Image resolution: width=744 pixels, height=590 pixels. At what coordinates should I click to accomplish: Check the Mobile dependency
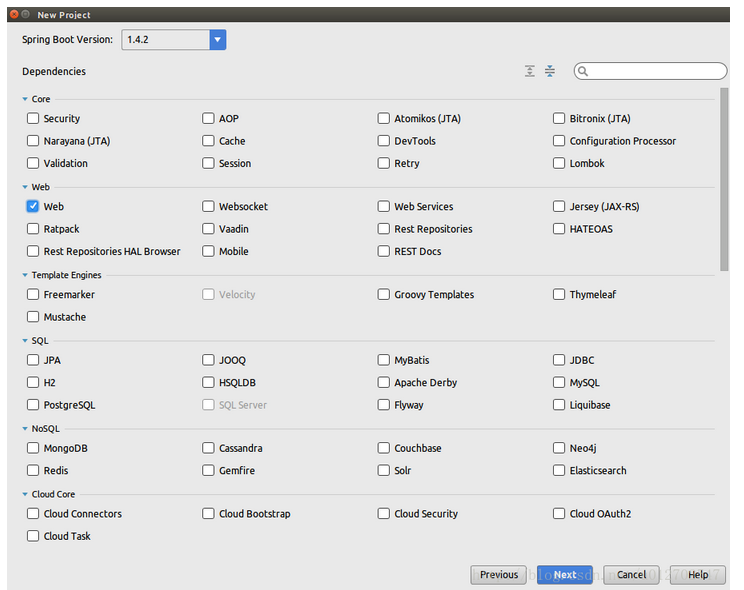(x=208, y=251)
